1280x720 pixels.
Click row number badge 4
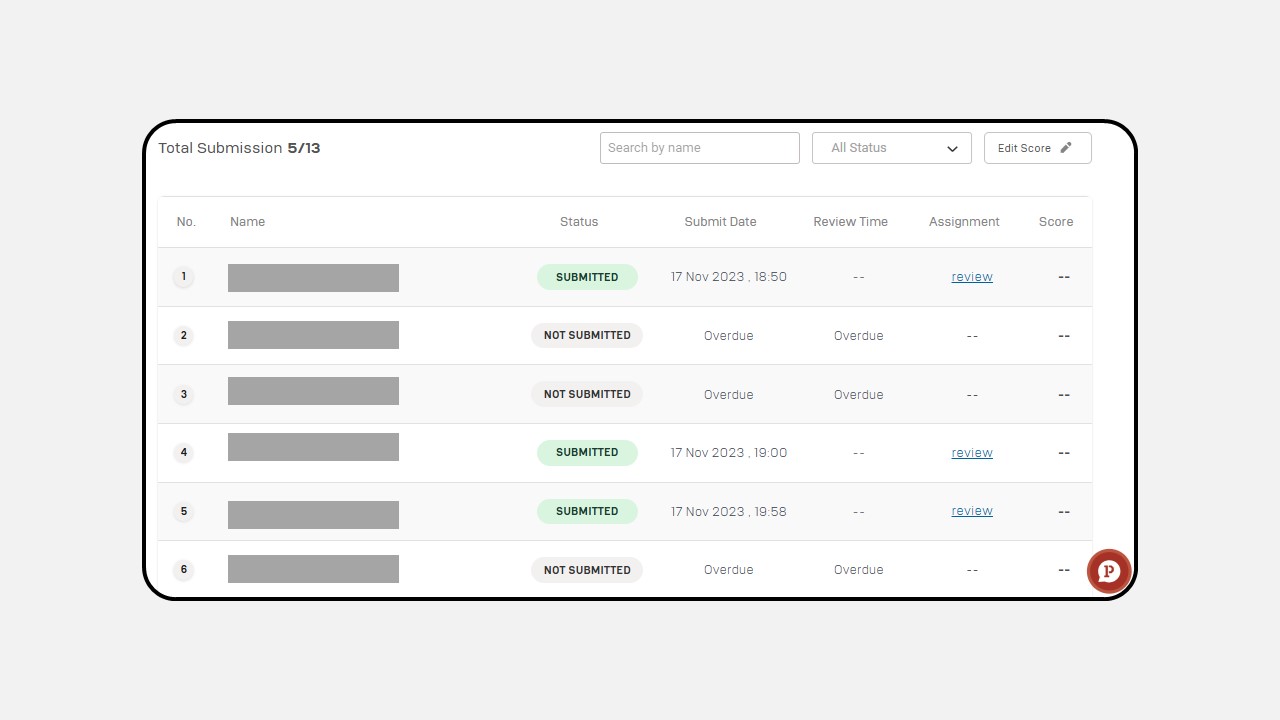coord(183,452)
